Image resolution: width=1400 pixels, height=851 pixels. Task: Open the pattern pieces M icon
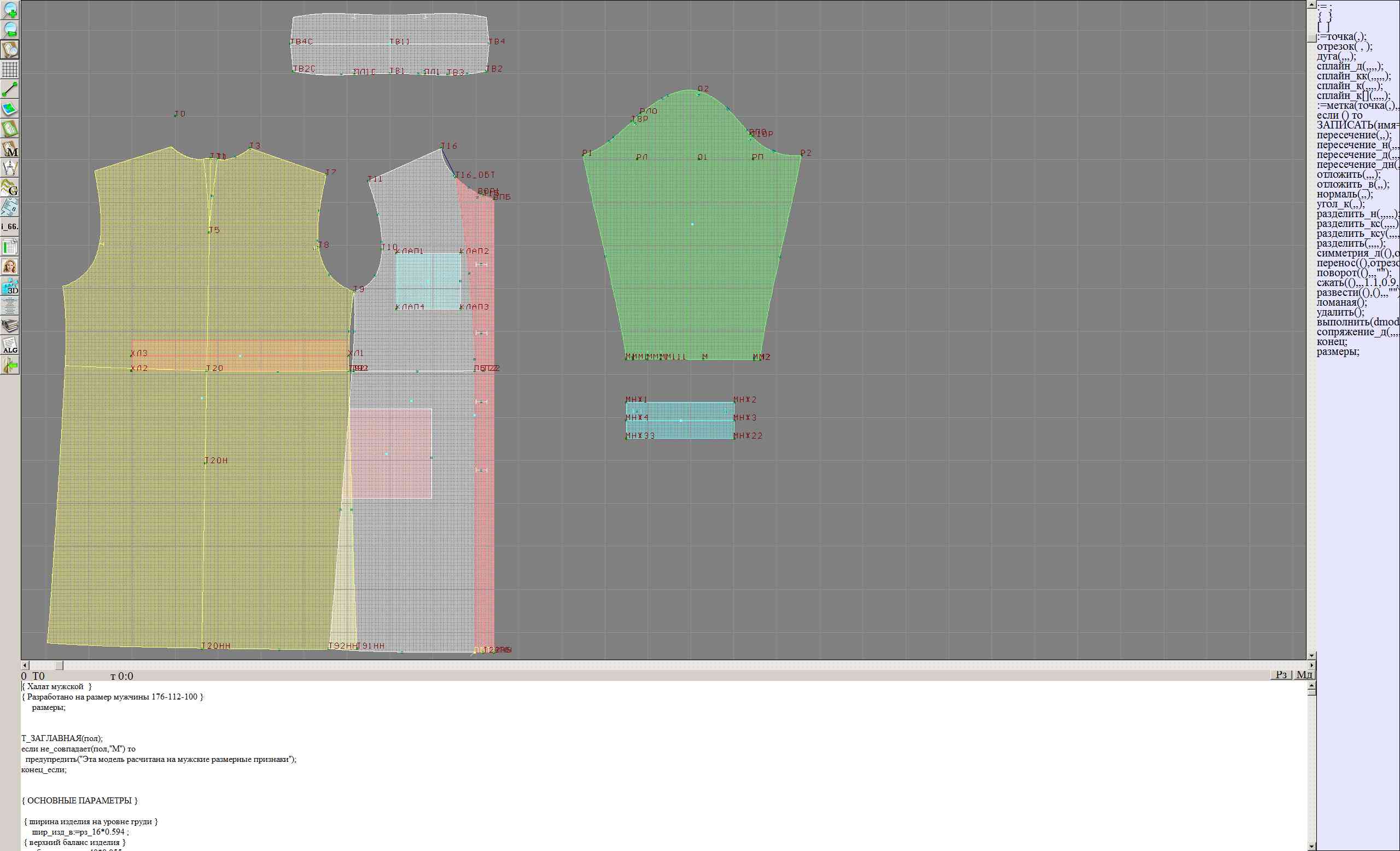click(10, 149)
